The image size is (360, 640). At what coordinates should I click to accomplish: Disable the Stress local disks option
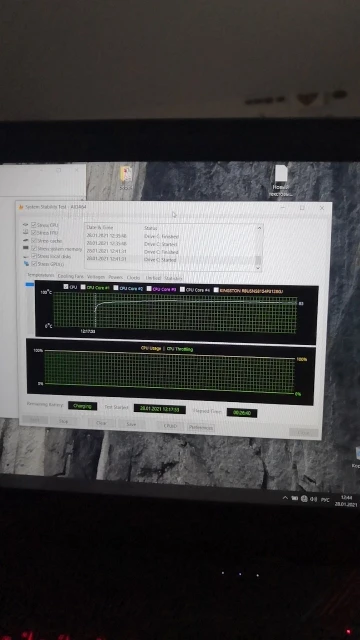34,256
